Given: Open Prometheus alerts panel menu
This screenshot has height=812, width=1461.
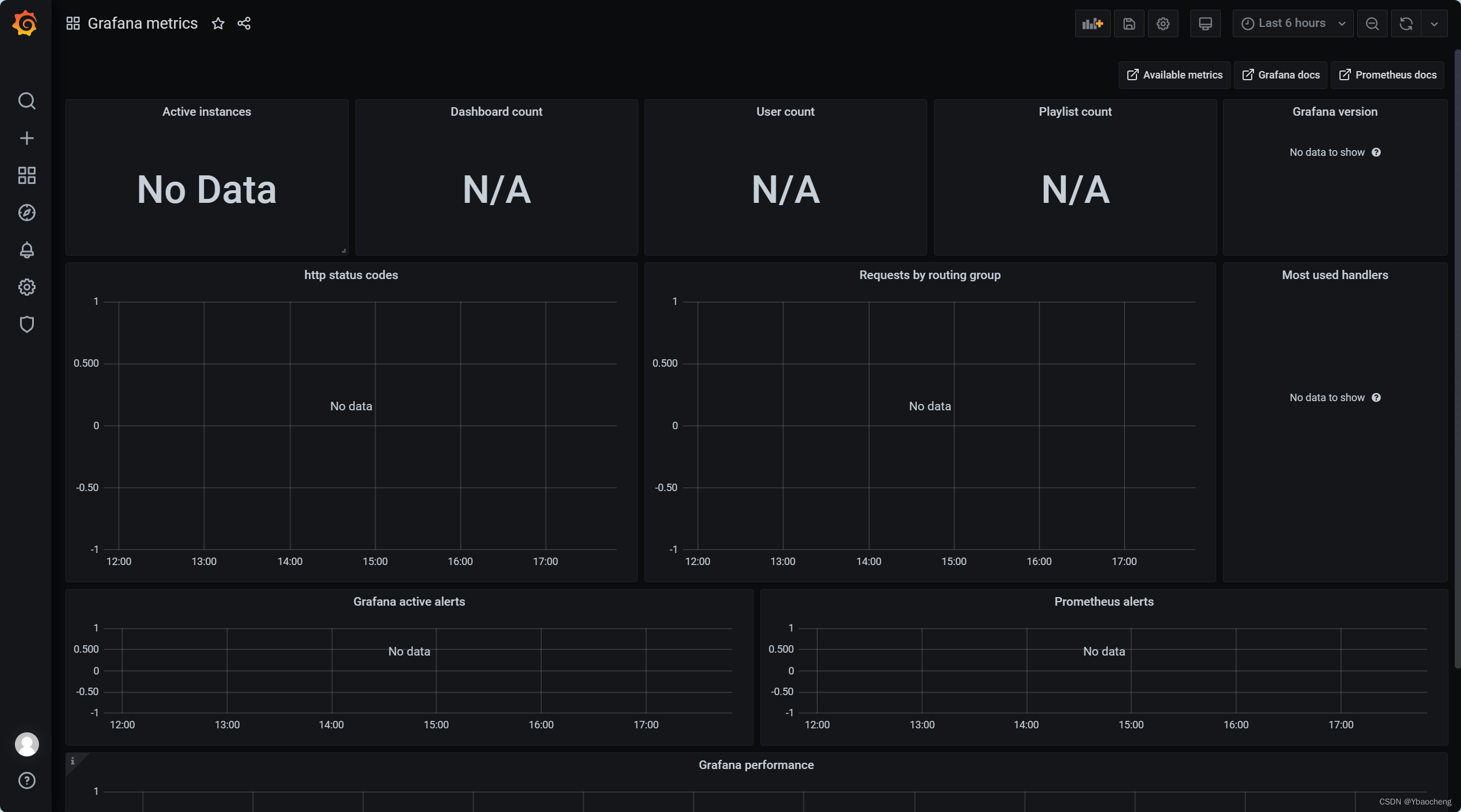Looking at the screenshot, I should pyautogui.click(x=1104, y=602).
